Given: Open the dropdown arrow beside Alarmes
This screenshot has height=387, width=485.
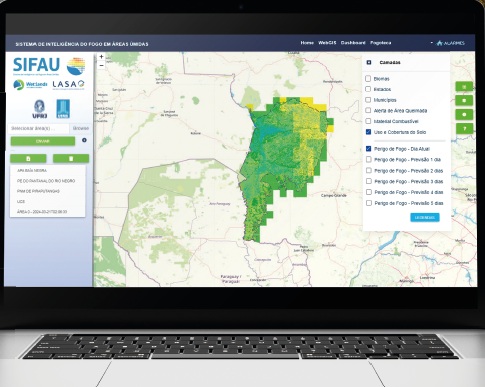Looking at the screenshot, I should [432, 43].
